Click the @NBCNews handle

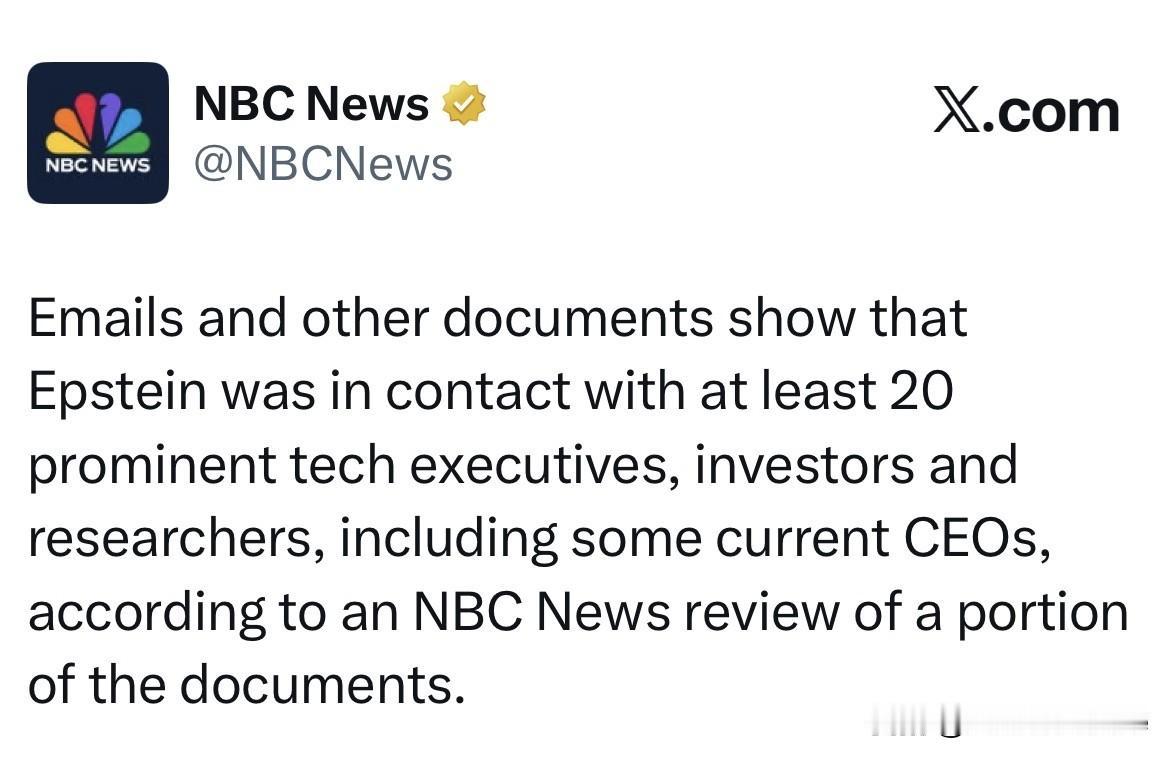[x=322, y=164]
